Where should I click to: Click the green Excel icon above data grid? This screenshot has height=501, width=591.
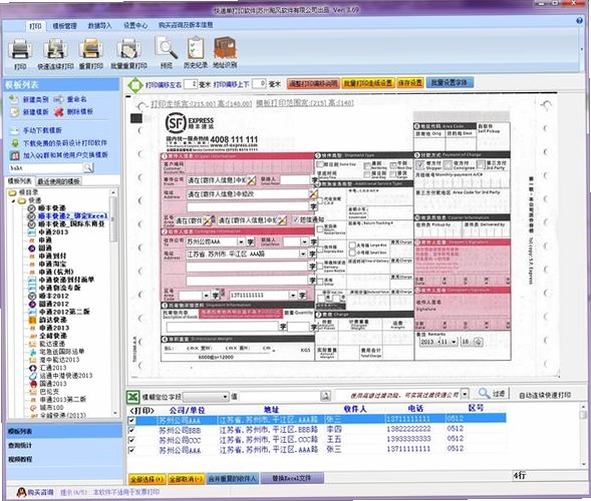(x=133, y=396)
